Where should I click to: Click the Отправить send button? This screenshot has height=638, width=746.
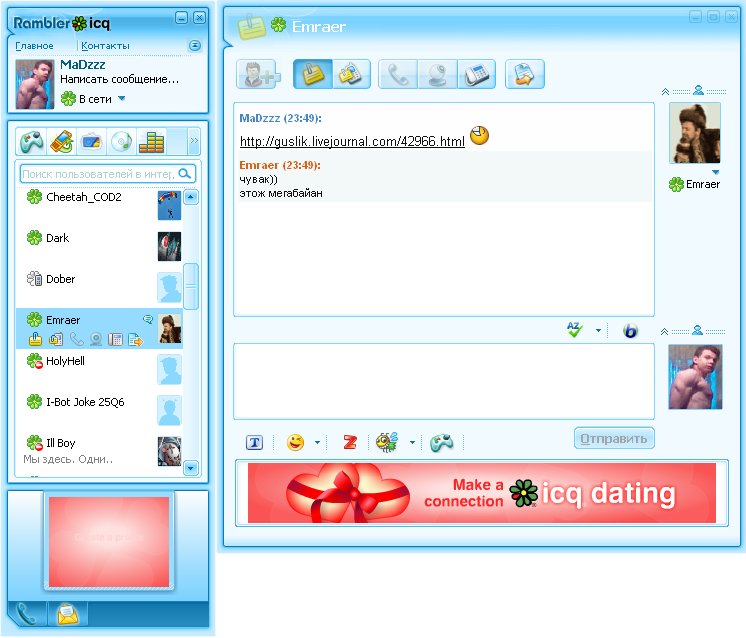coord(614,438)
